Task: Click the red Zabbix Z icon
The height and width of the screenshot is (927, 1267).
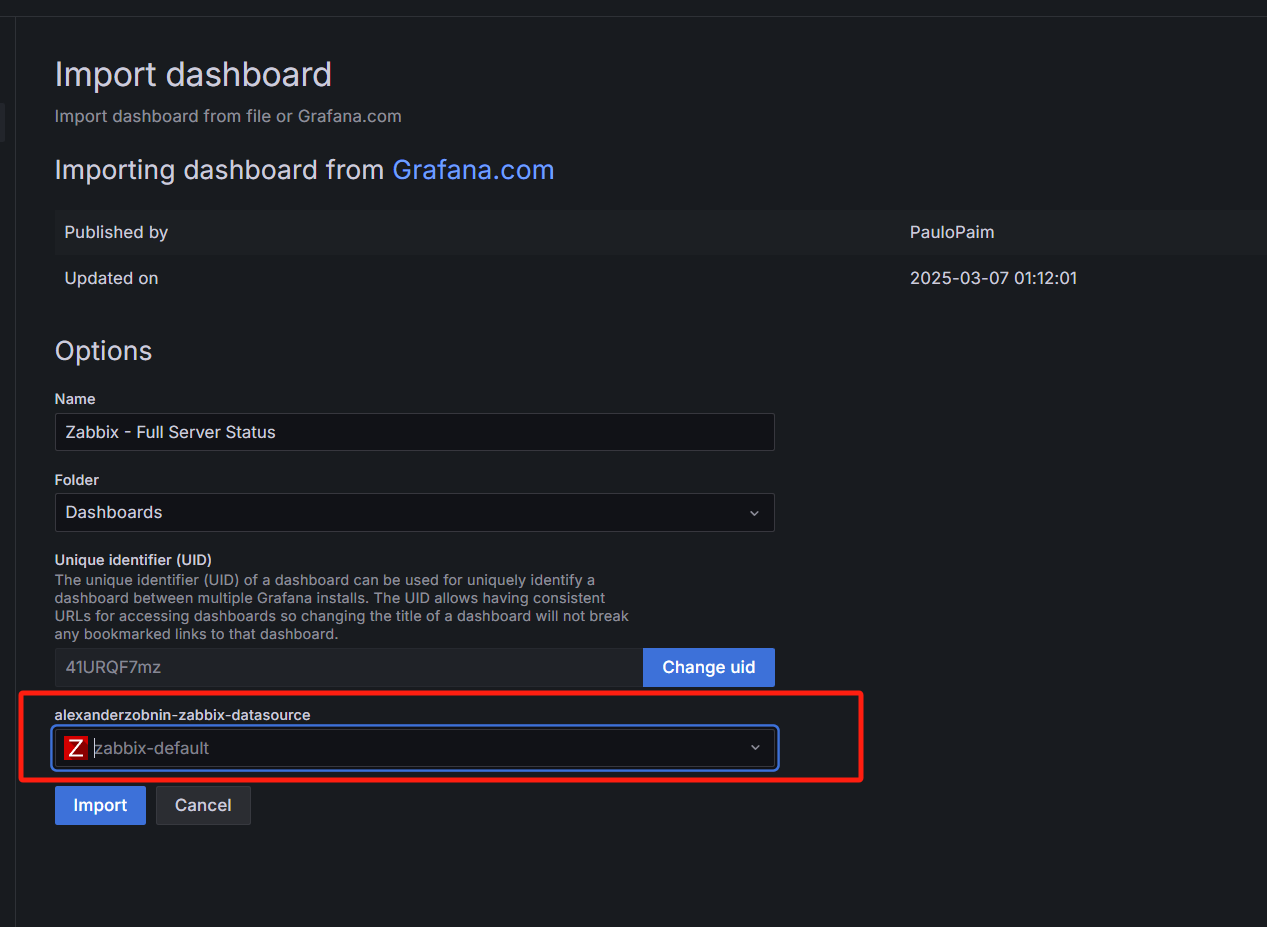Action: click(75, 748)
